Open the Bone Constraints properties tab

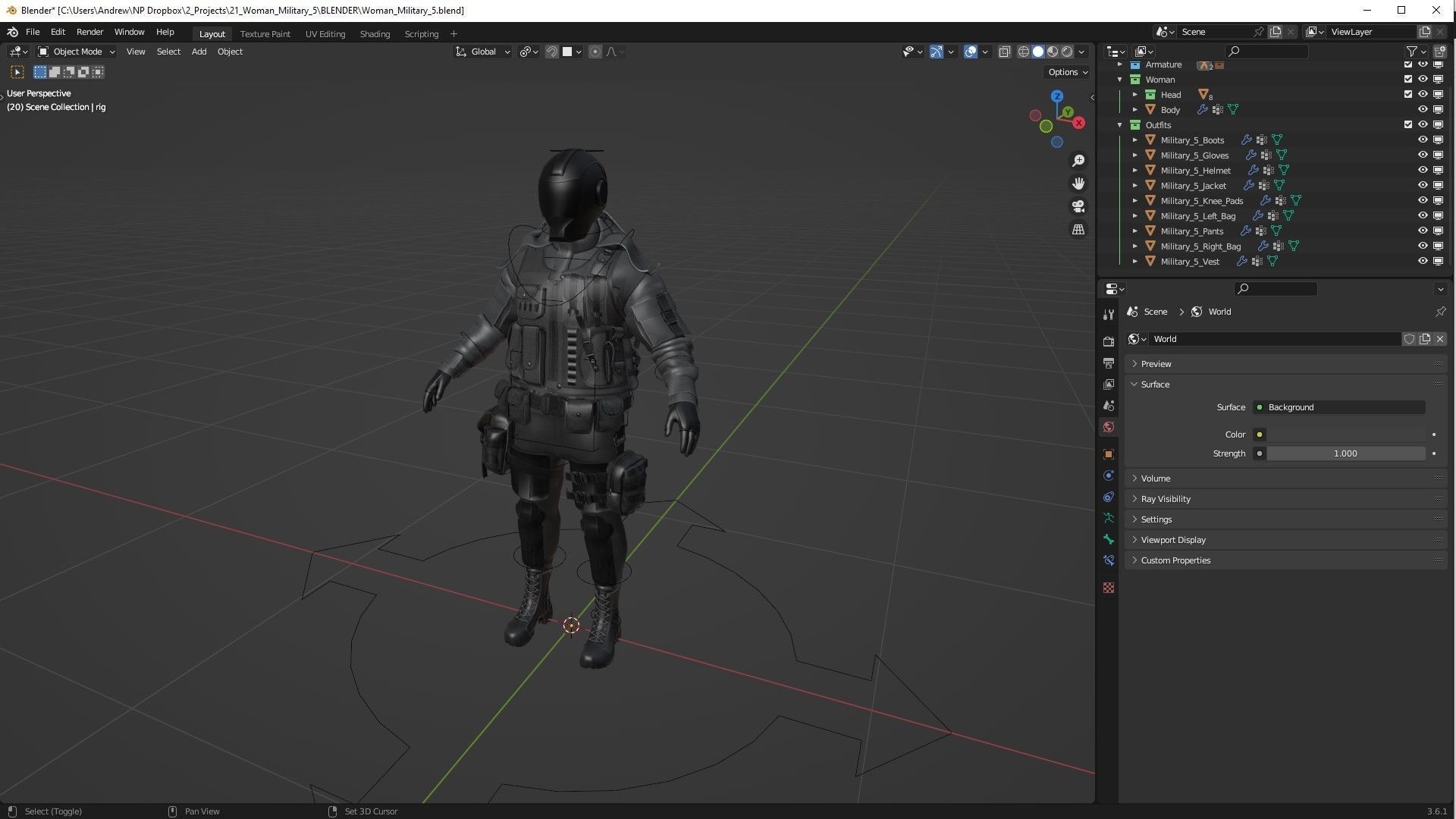tap(1109, 560)
